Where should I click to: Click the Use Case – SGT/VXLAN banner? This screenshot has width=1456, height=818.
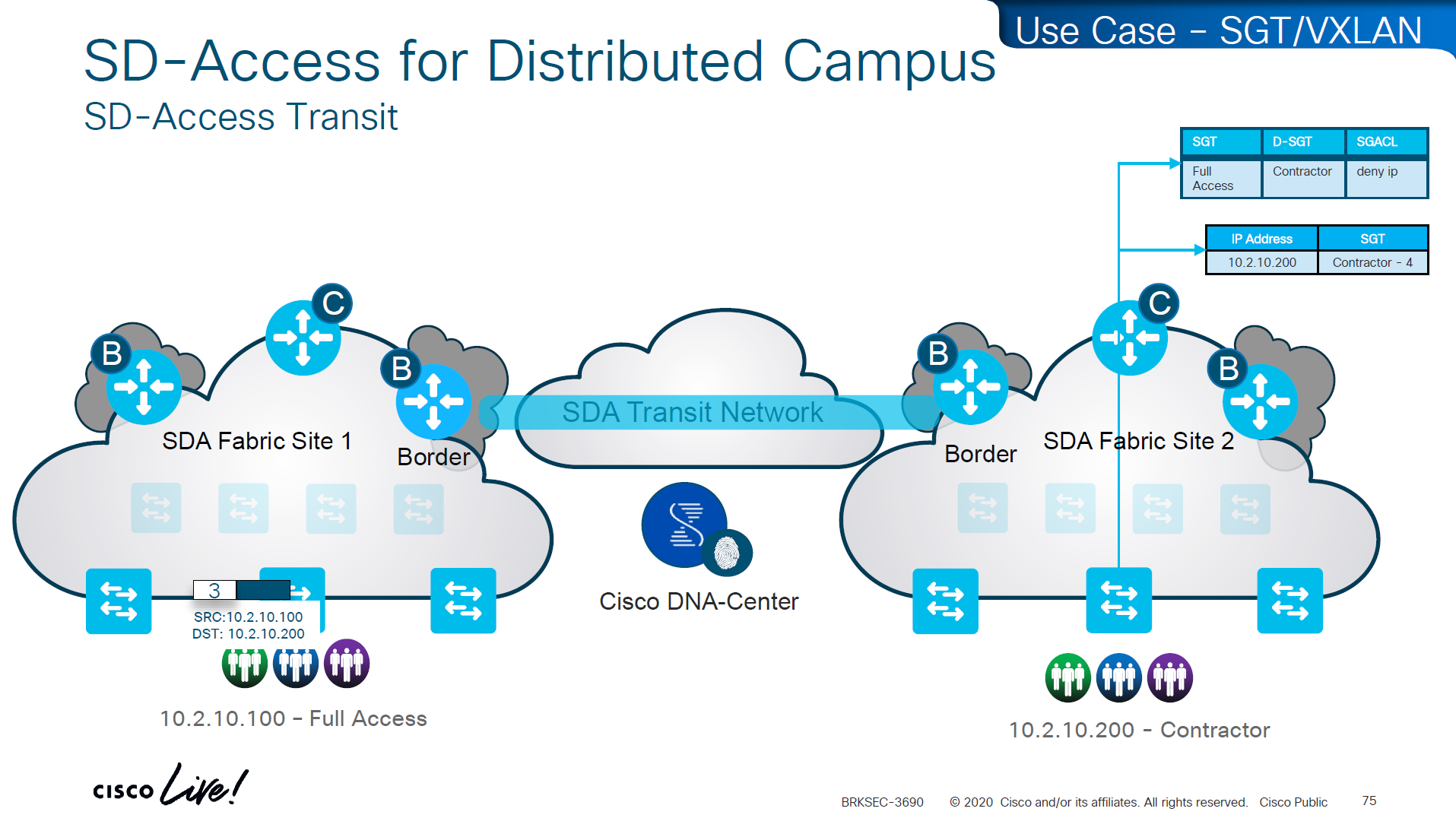[1218, 30]
